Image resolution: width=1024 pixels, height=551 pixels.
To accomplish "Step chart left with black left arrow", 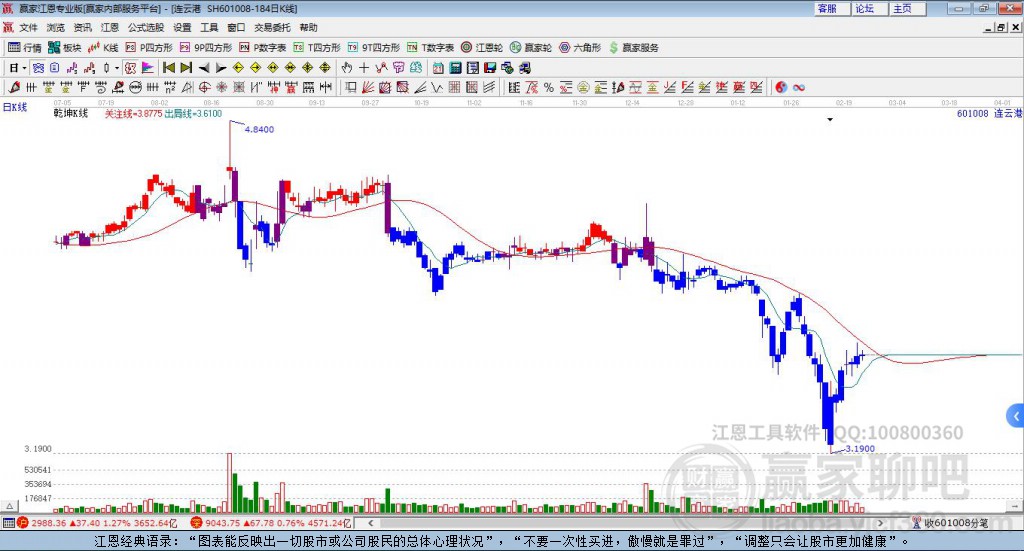I will point(204,68).
